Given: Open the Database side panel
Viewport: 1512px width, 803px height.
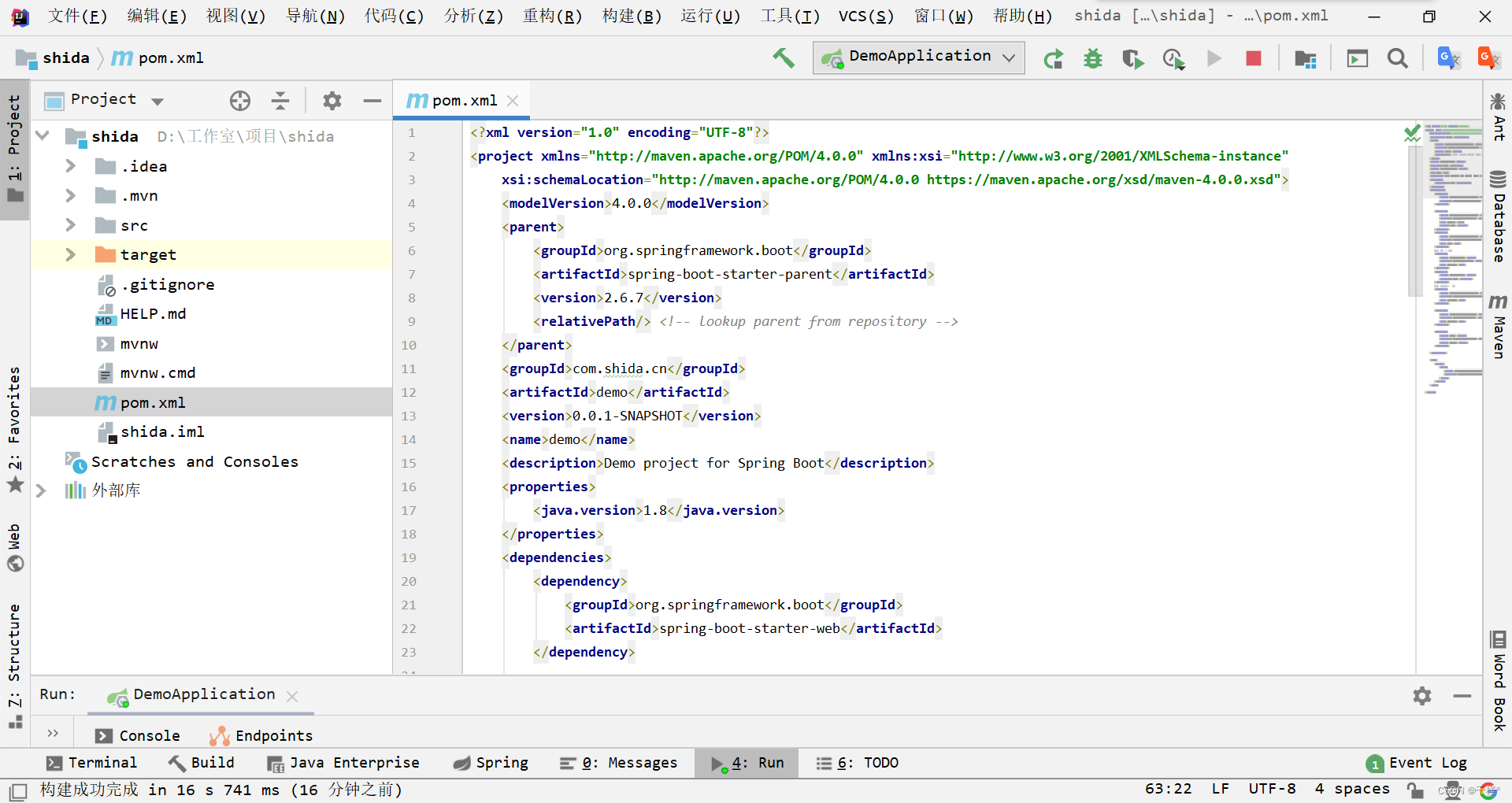Looking at the screenshot, I should [1498, 216].
